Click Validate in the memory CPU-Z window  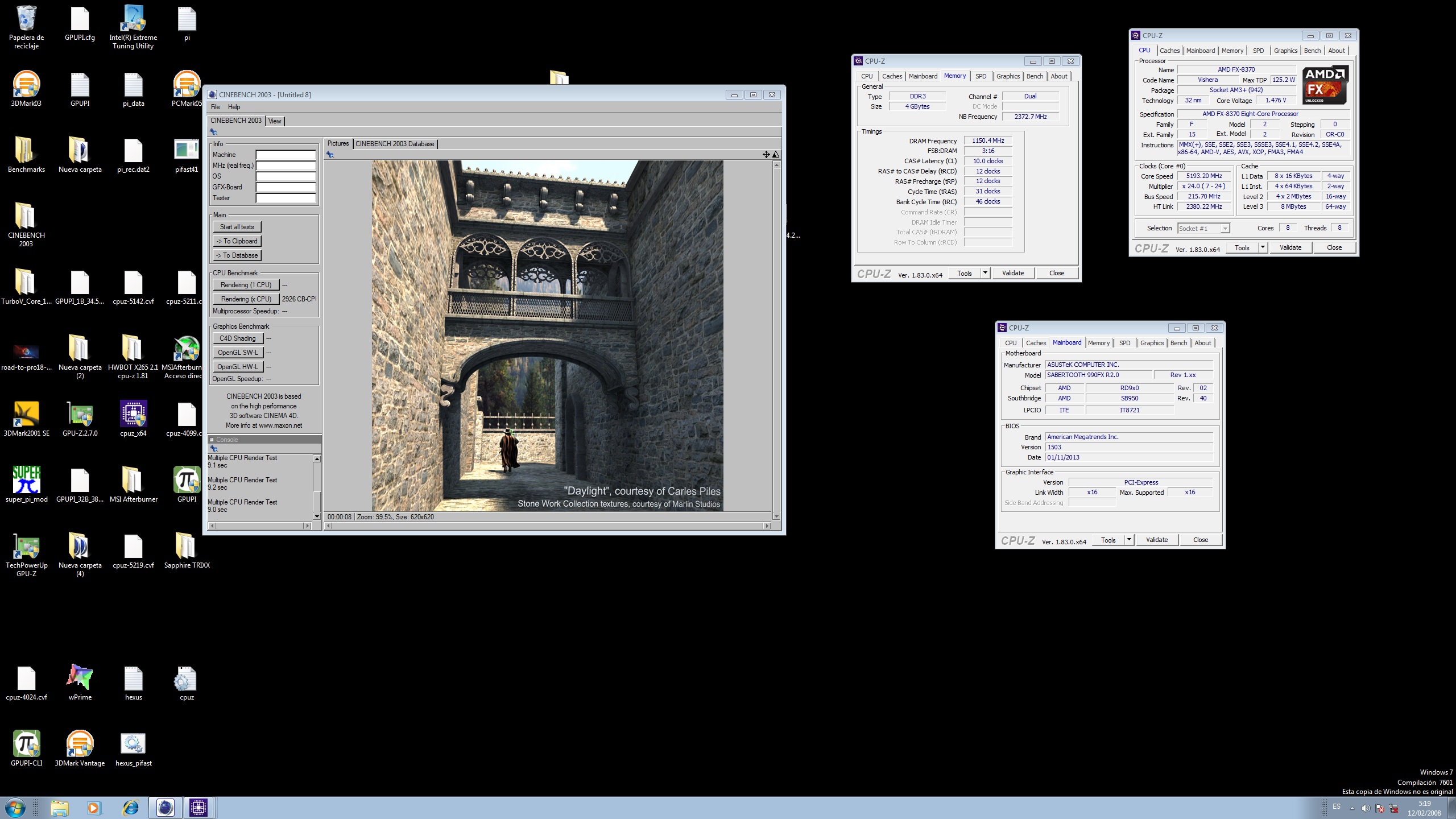(1012, 273)
